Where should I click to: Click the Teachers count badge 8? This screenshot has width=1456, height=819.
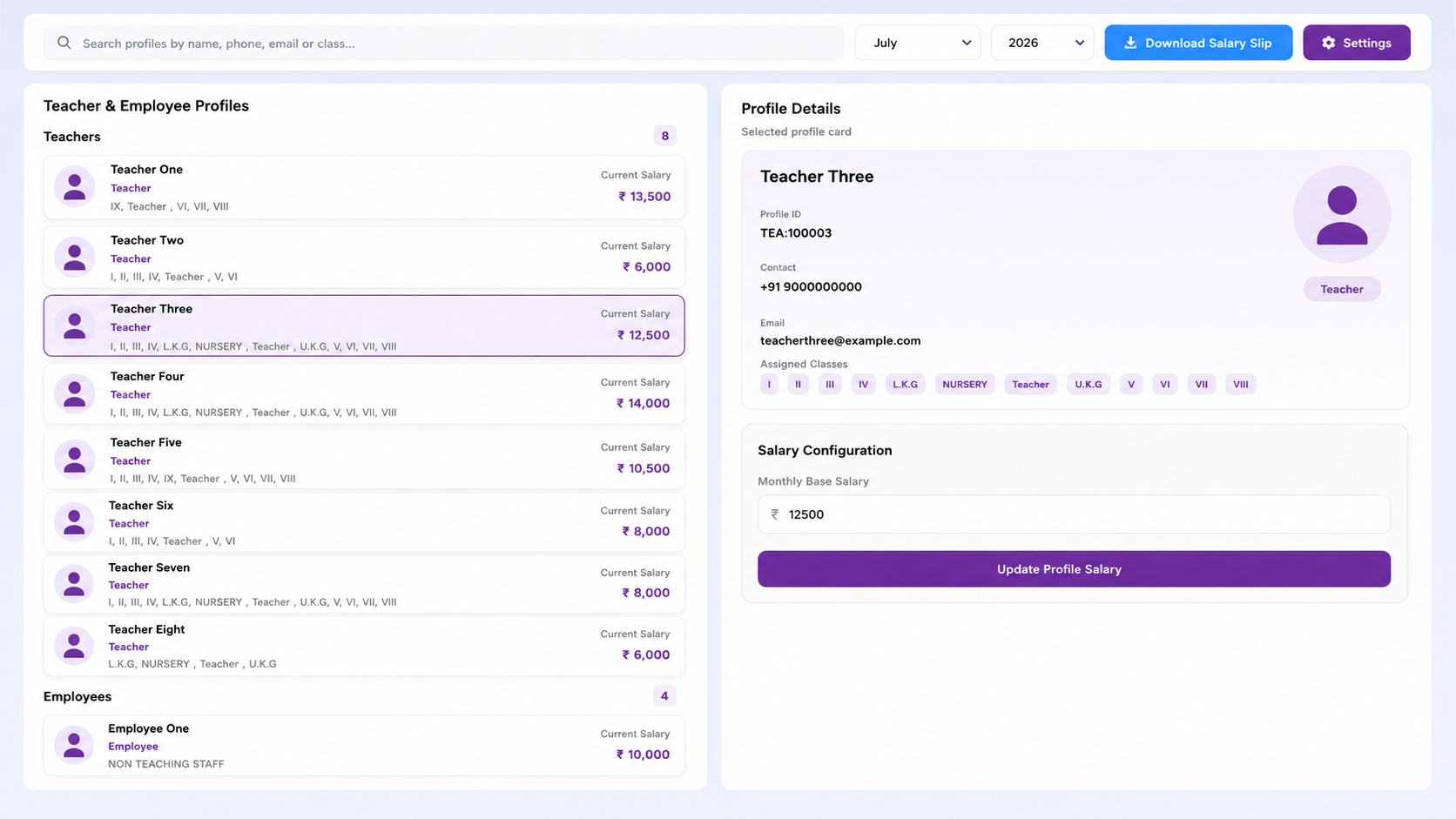click(x=664, y=136)
